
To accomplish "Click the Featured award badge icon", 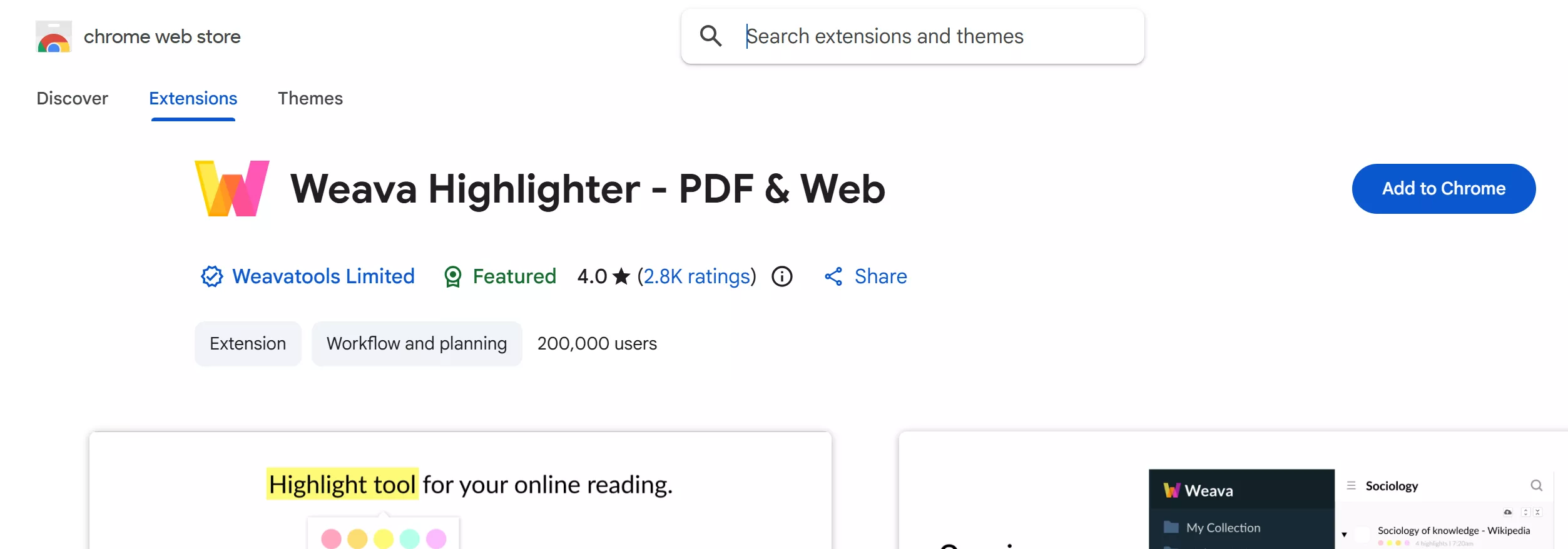I will pyautogui.click(x=452, y=276).
